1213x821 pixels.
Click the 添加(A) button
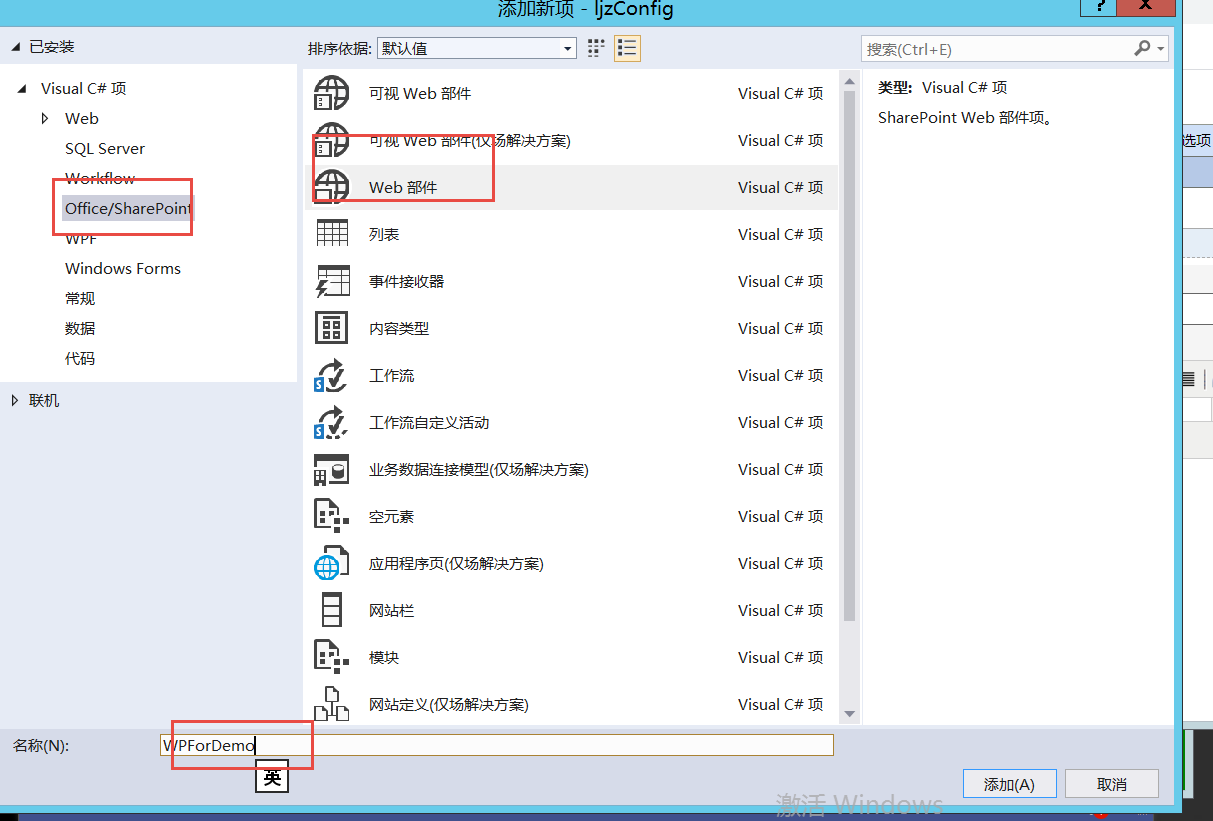coord(1009,784)
